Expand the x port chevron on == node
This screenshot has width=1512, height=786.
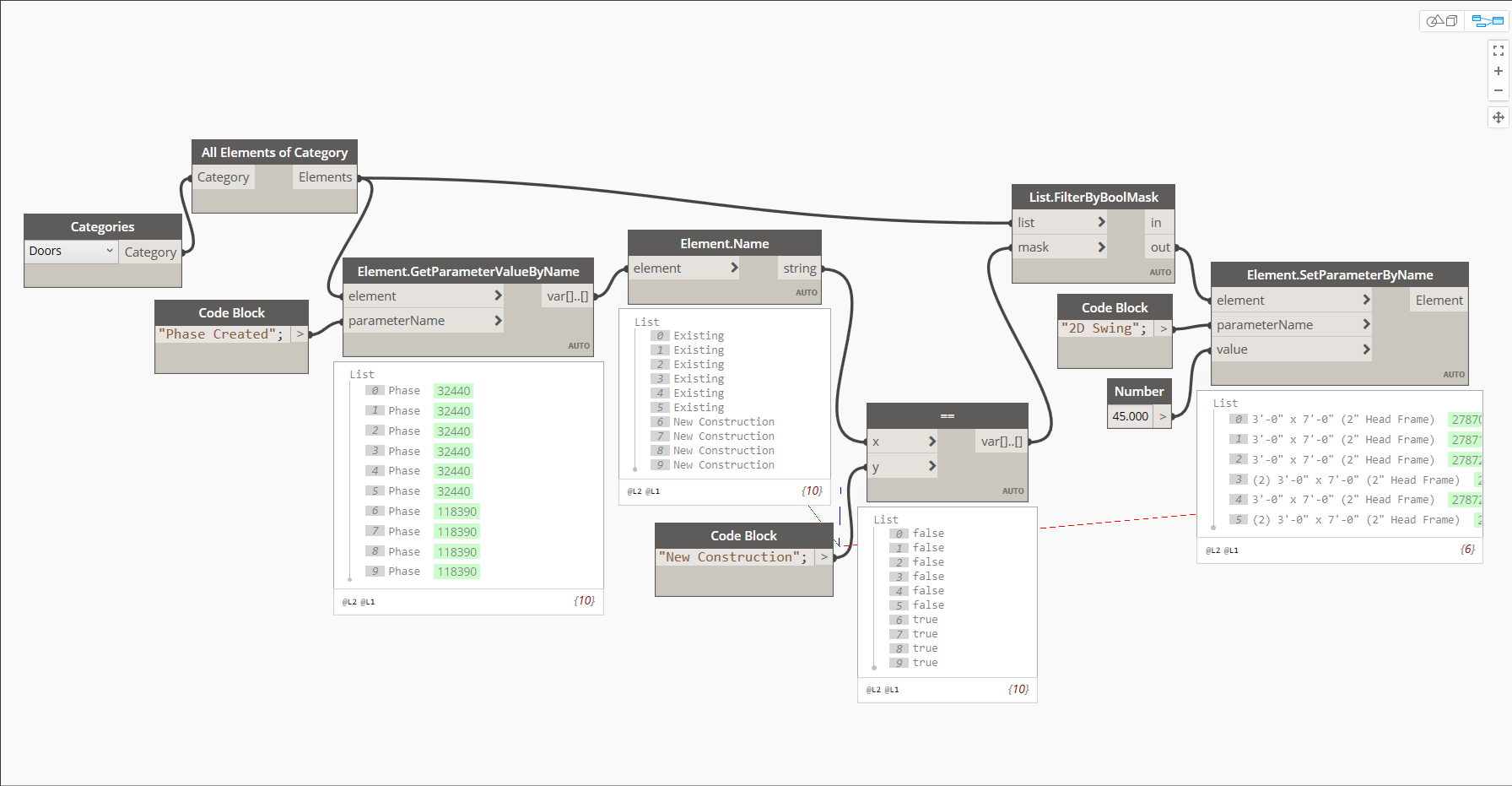point(931,442)
